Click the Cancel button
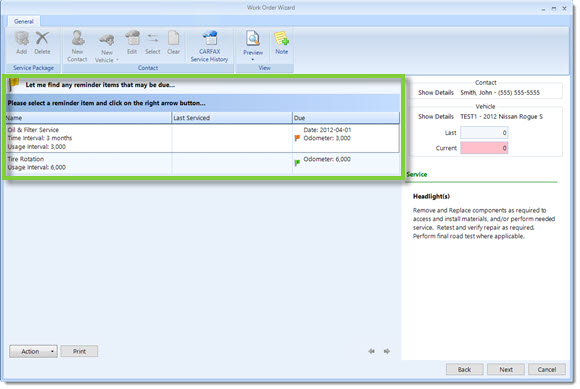580x389 pixels. 547,369
